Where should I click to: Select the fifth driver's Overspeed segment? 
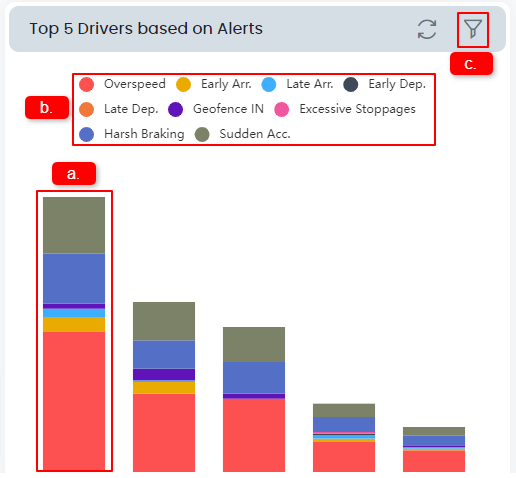click(x=434, y=461)
